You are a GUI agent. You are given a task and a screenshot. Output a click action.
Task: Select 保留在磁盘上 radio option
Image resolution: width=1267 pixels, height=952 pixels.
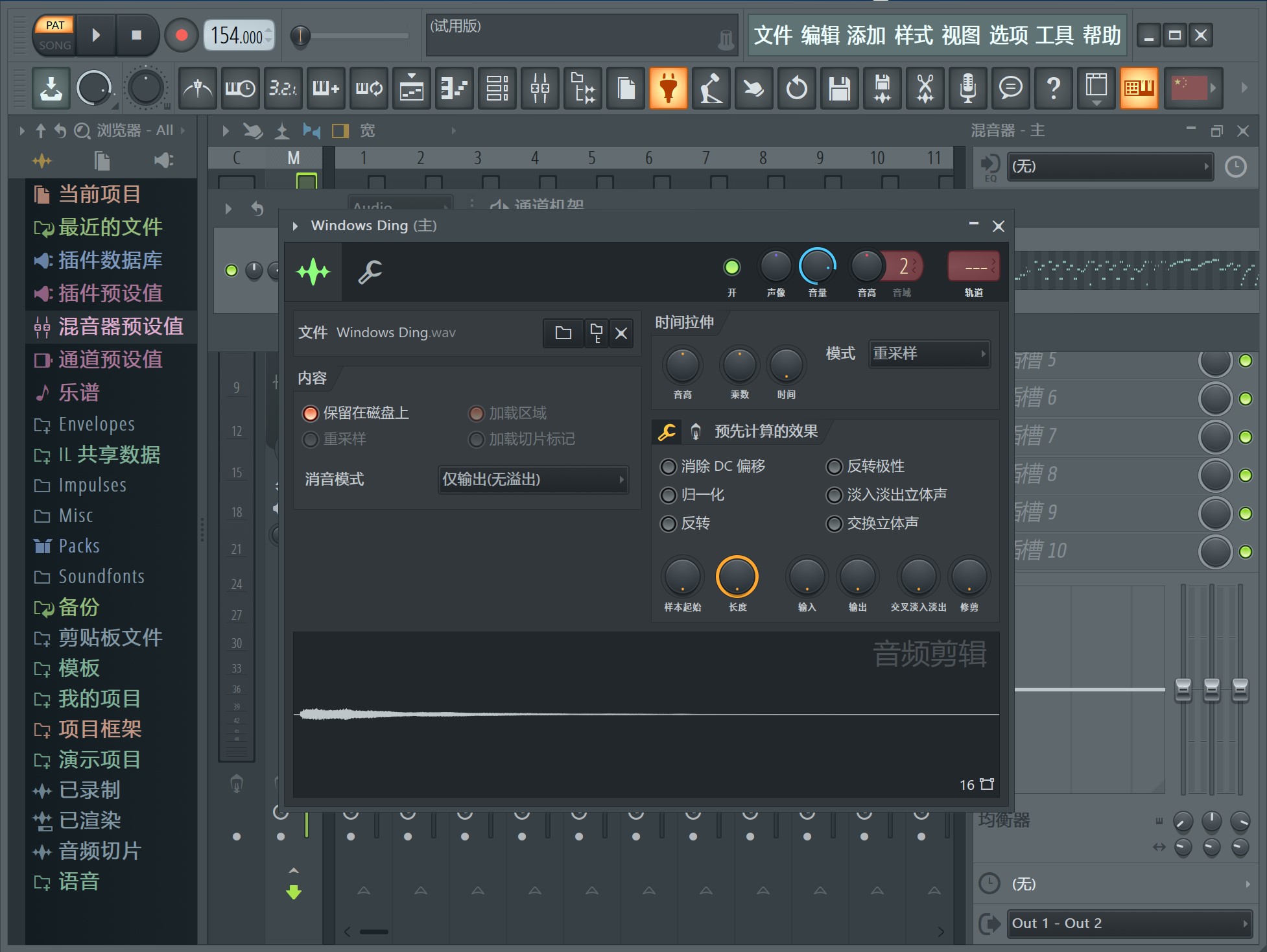(355, 413)
